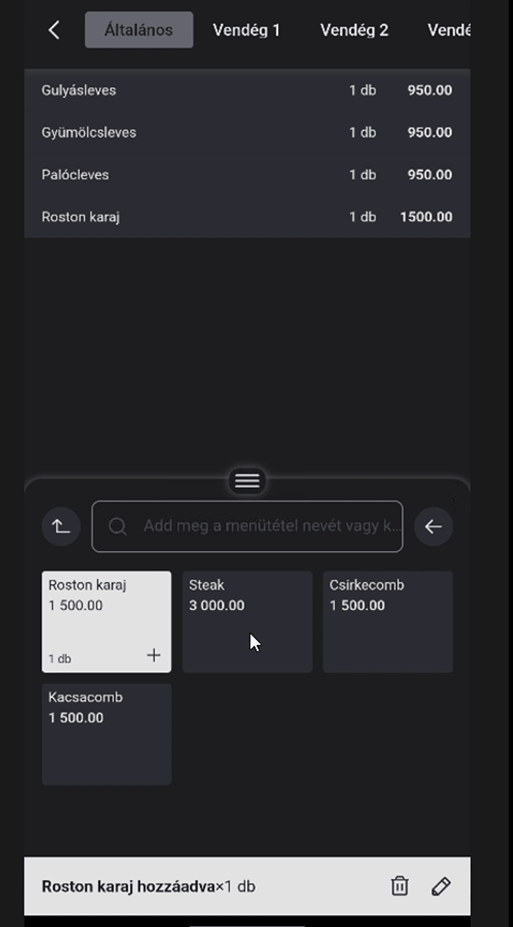The image size is (513, 927).
Task: Delete added Roston karaj with trash icon
Action: (400, 886)
